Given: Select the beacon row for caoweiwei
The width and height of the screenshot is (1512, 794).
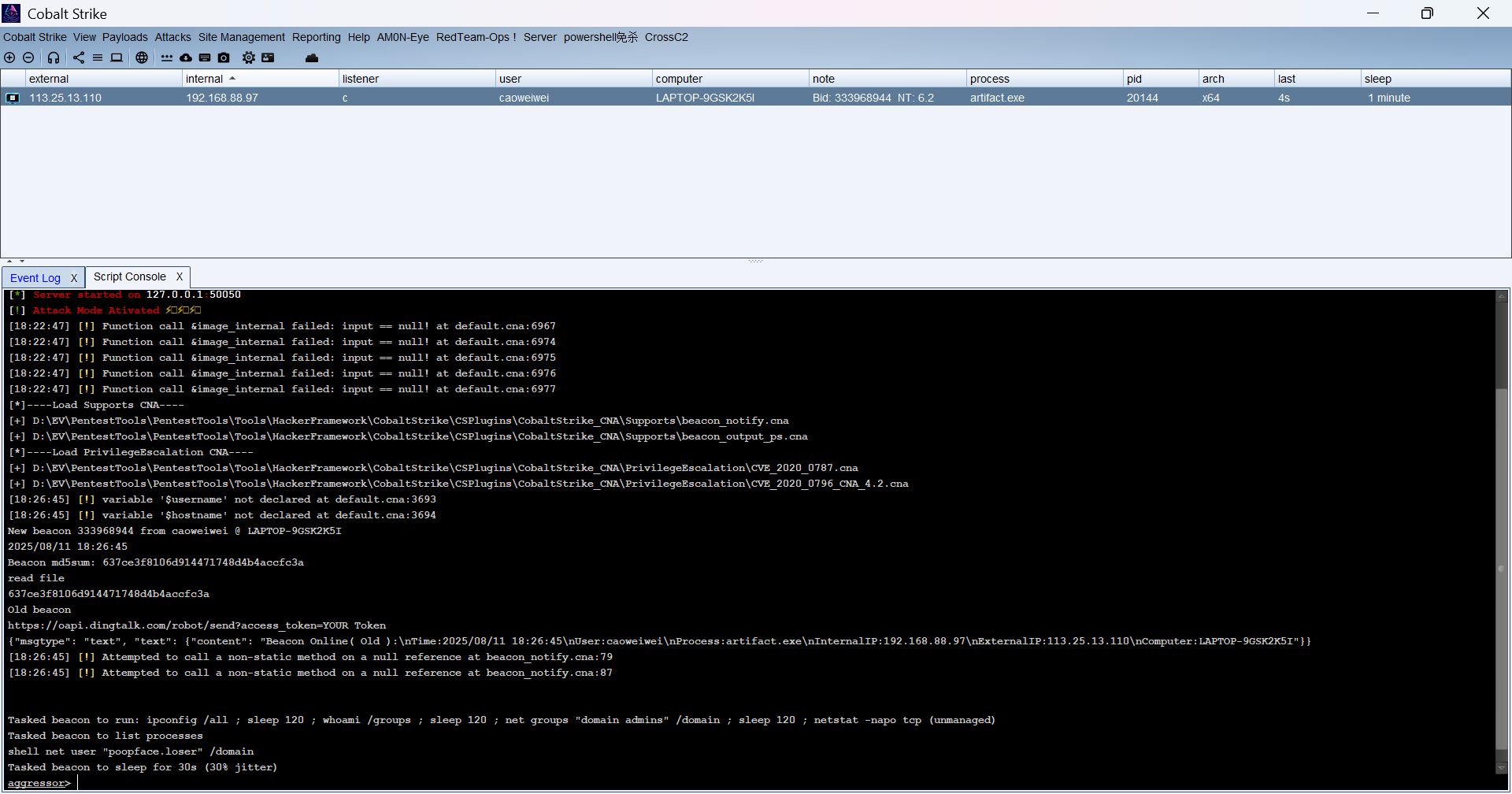Looking at the screenshot, I should [523, 98].
